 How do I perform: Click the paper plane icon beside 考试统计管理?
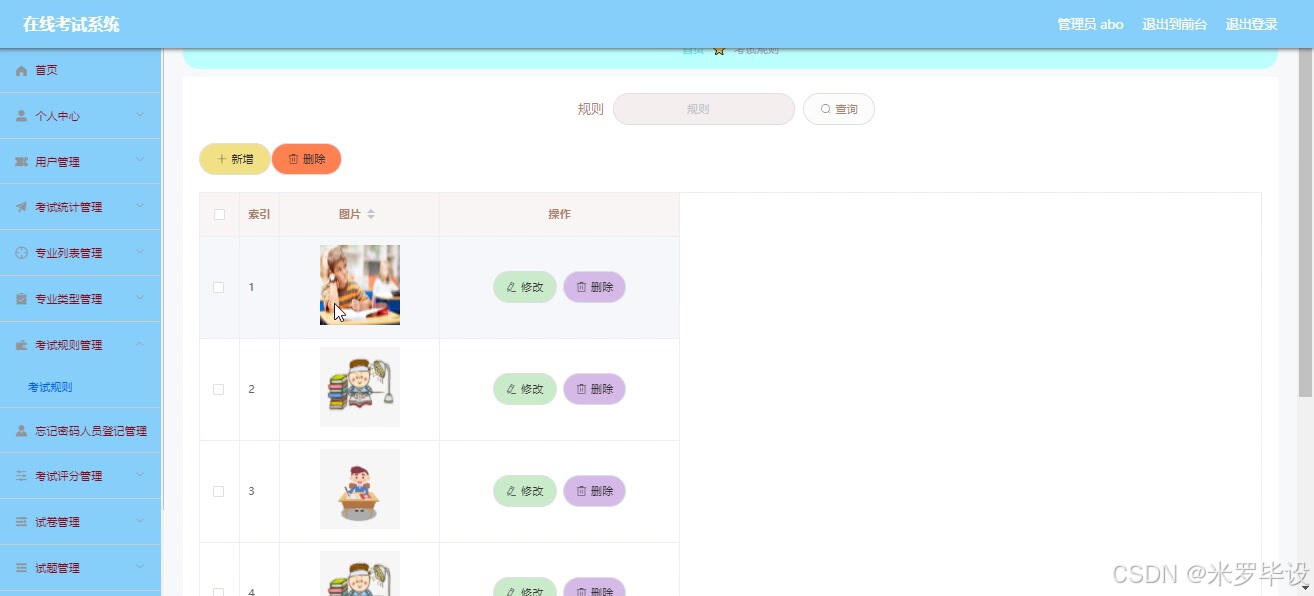(22, 208)
